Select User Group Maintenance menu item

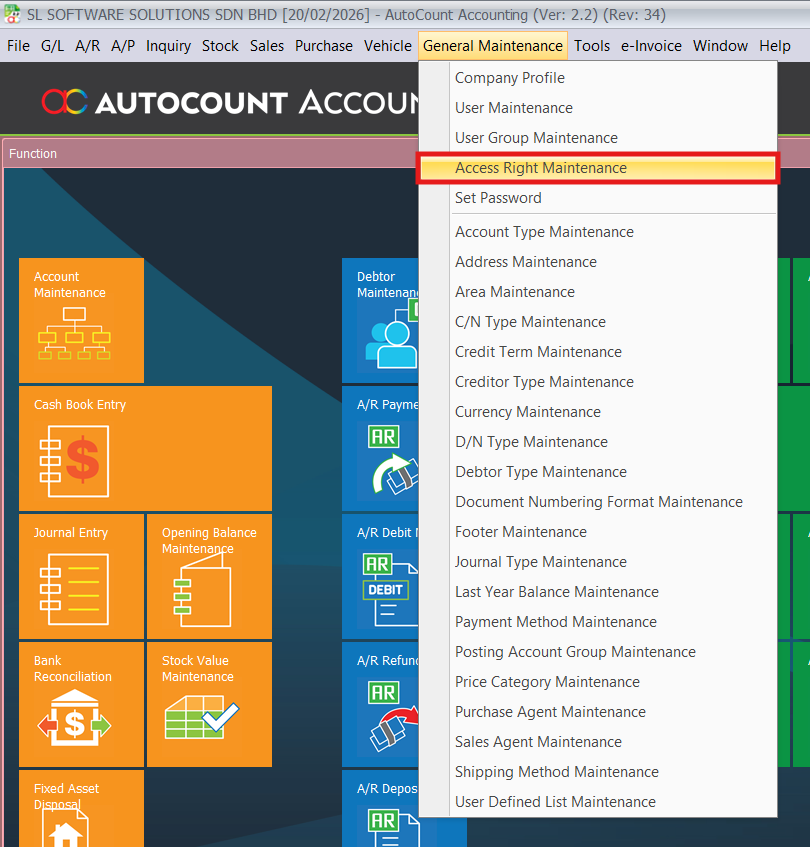coord(536,138)
